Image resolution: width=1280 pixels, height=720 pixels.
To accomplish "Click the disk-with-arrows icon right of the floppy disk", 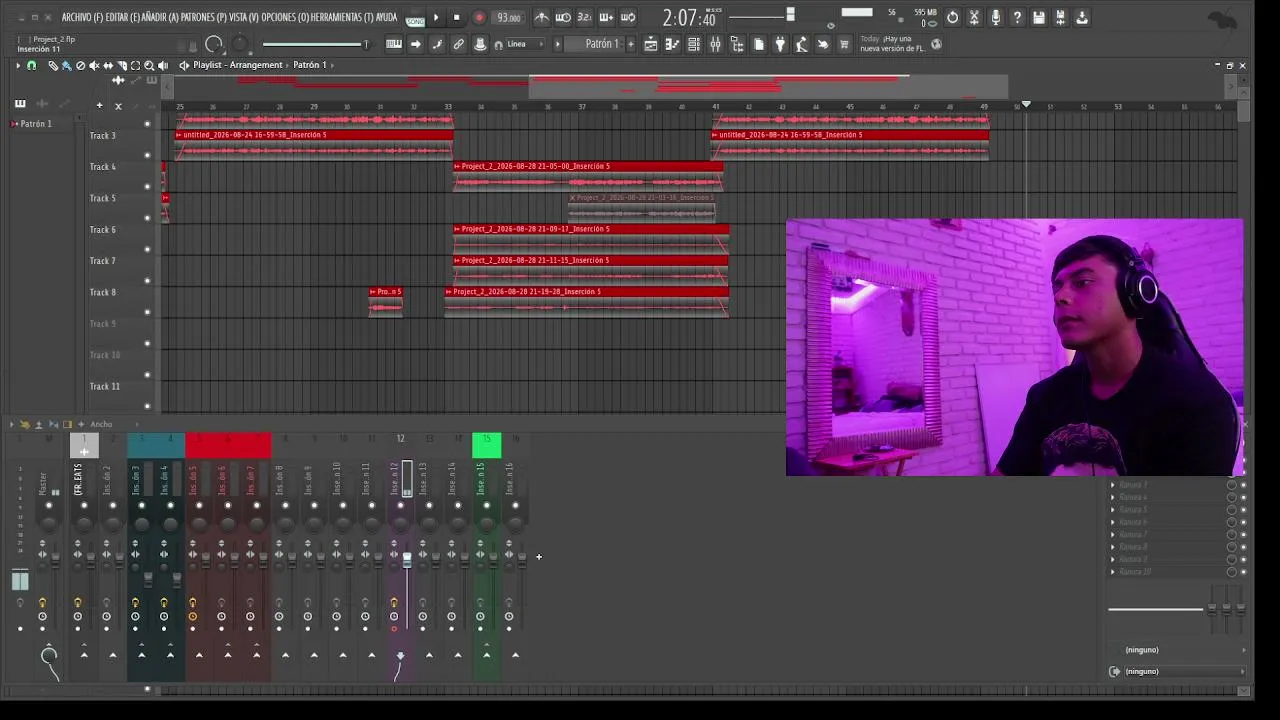I will 1061,17.
